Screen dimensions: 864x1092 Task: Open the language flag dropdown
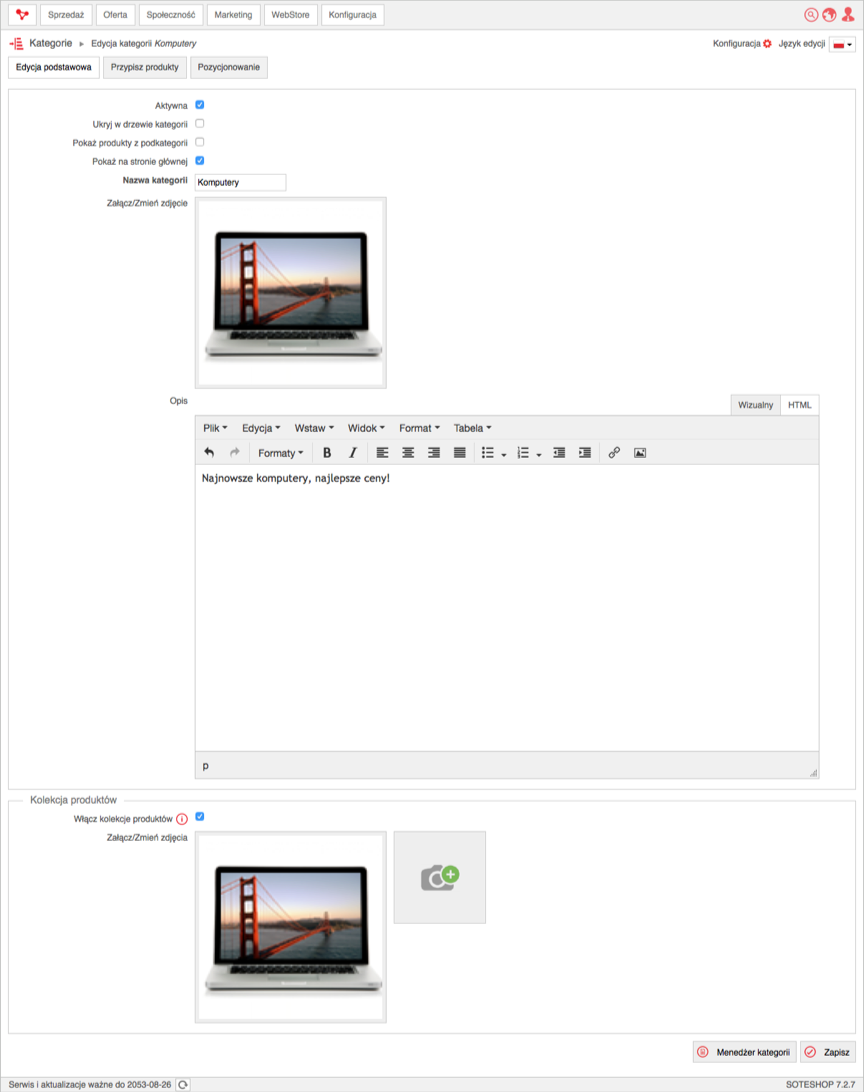click(x=842, y=45)
